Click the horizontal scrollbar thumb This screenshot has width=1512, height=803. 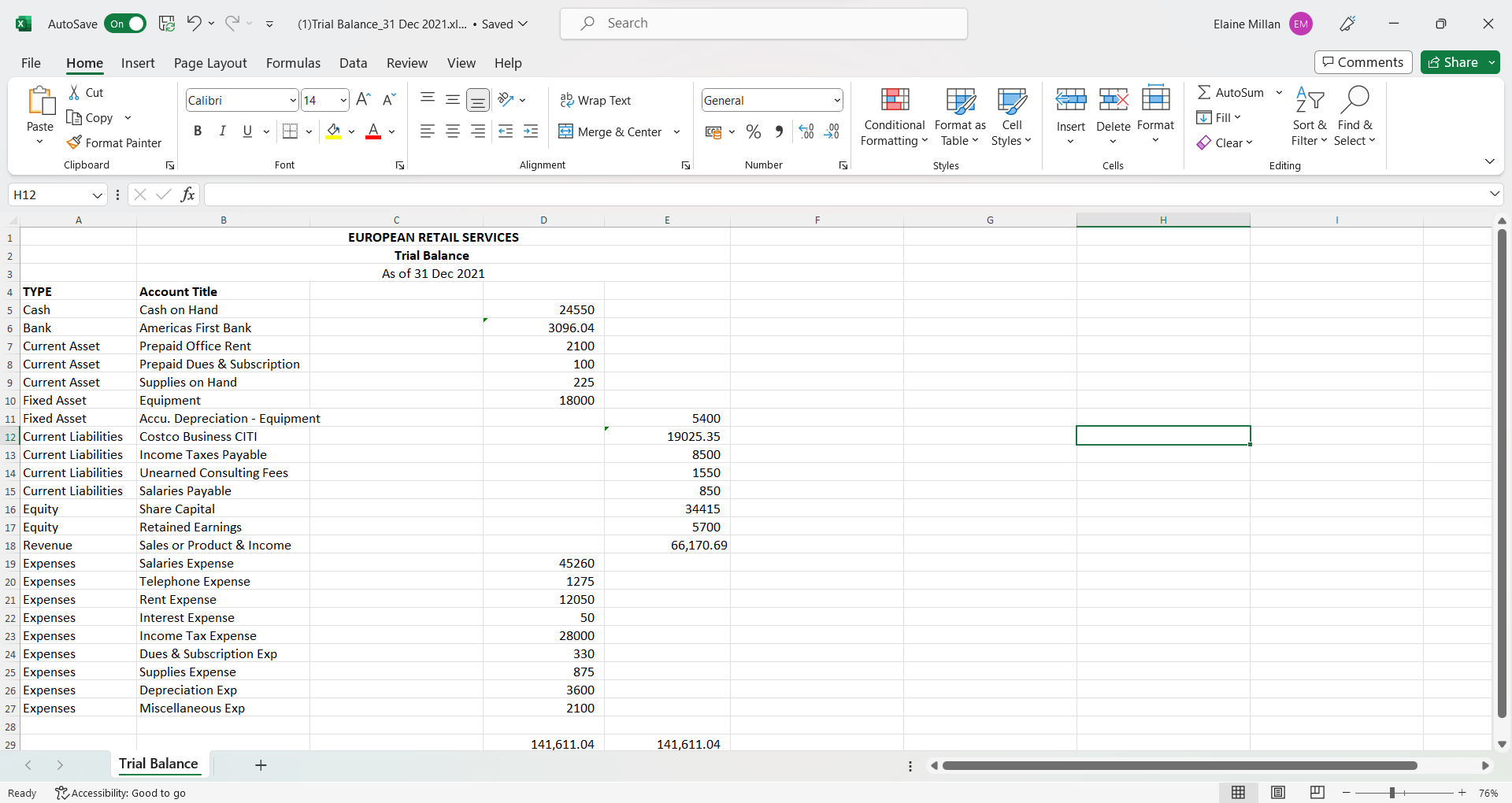point(1180,765)
